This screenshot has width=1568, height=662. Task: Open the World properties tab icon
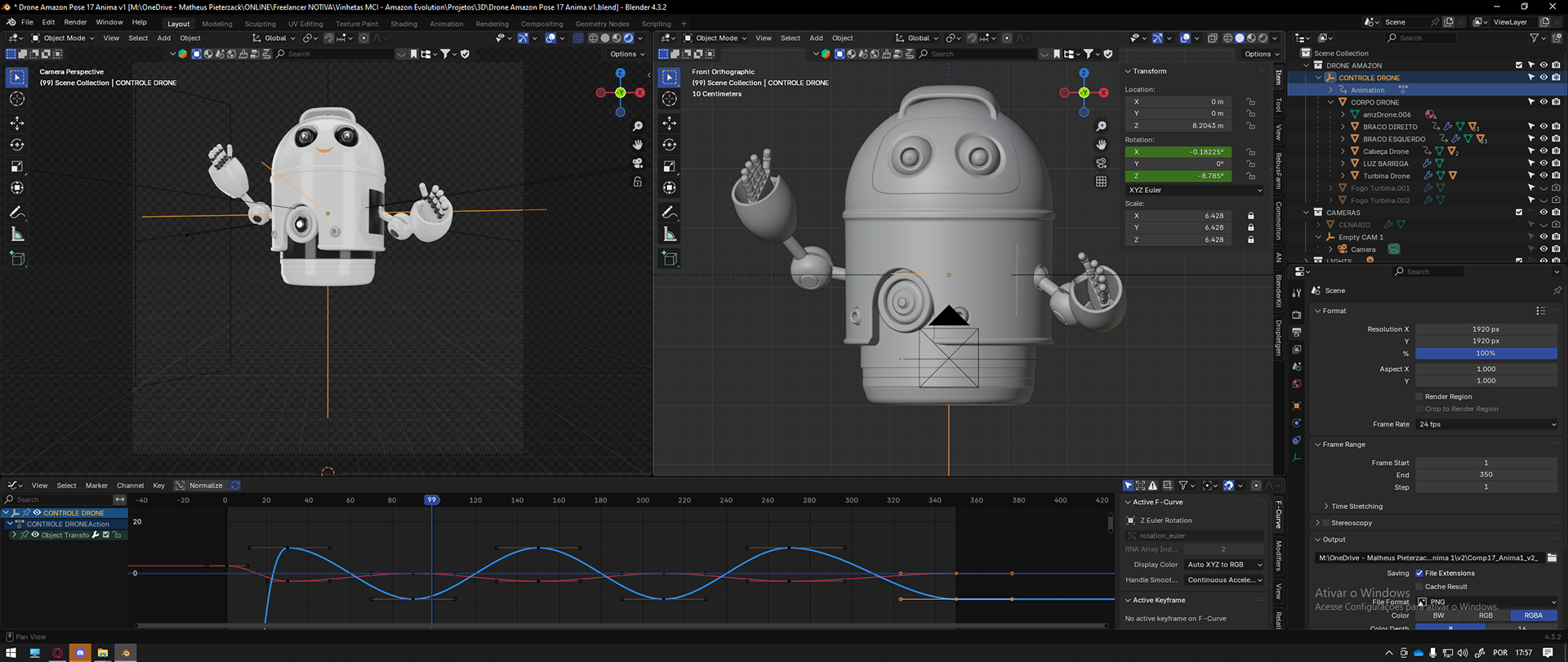click(x=1297, y=384)
